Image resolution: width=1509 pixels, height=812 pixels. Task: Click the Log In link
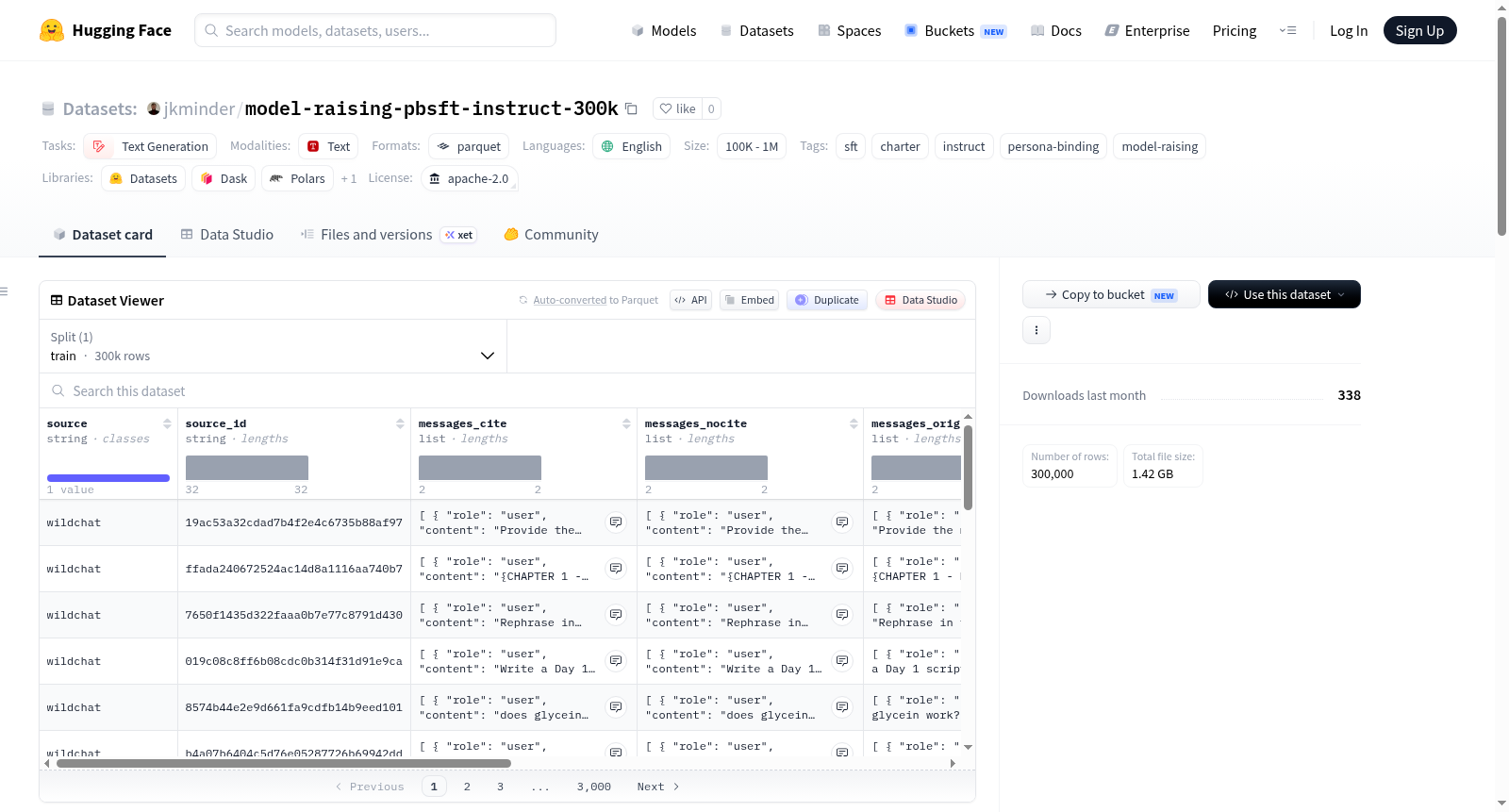(1349, 31)
